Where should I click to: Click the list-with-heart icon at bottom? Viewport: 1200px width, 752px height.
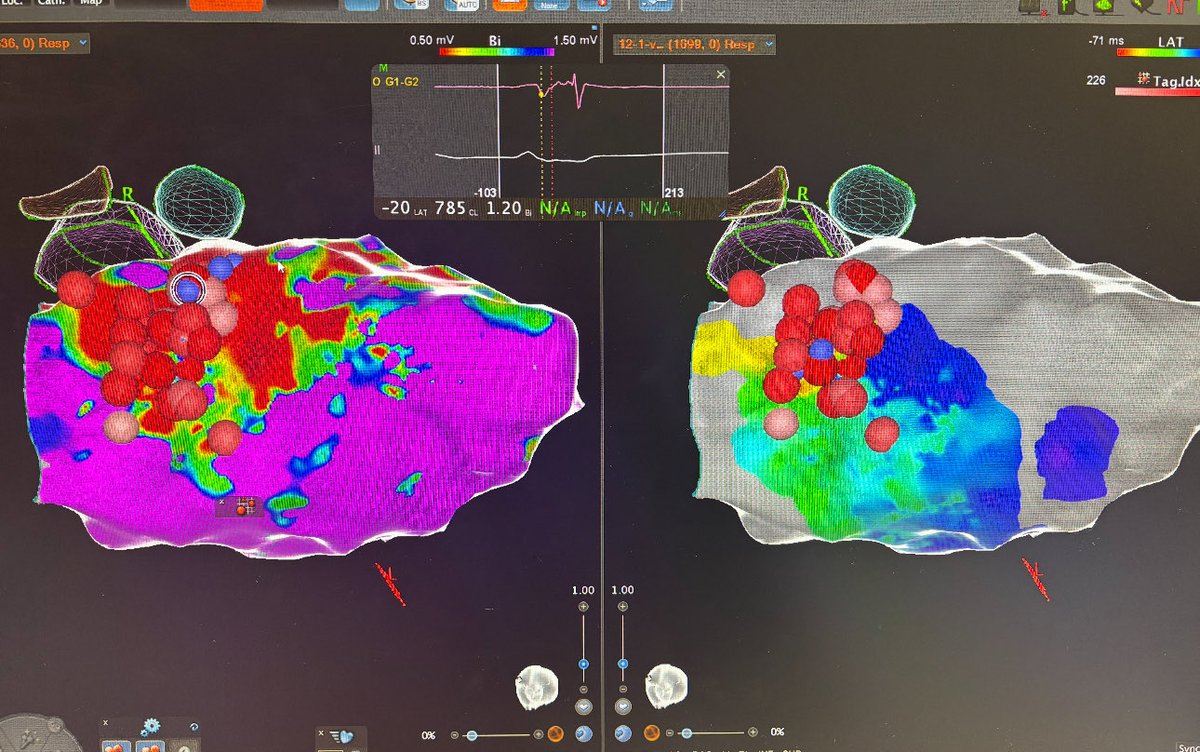point(342,738)
